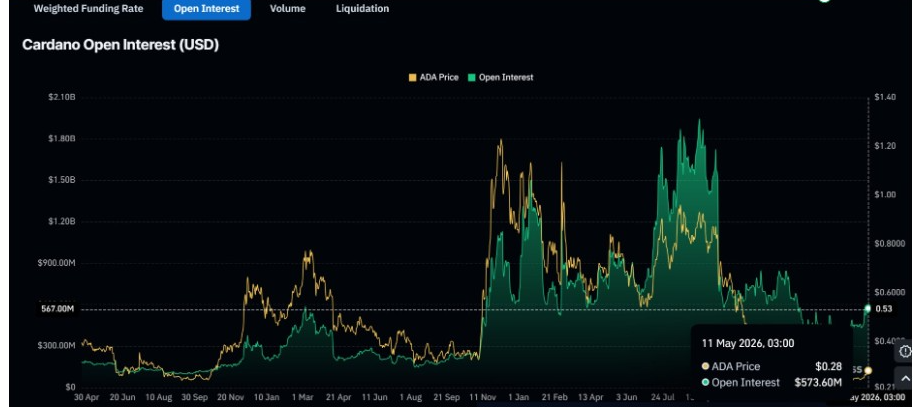The height and width of the screenshot is (408, 913).
Task: Click the $300.00M axis label
Action: tap(57, 345)
